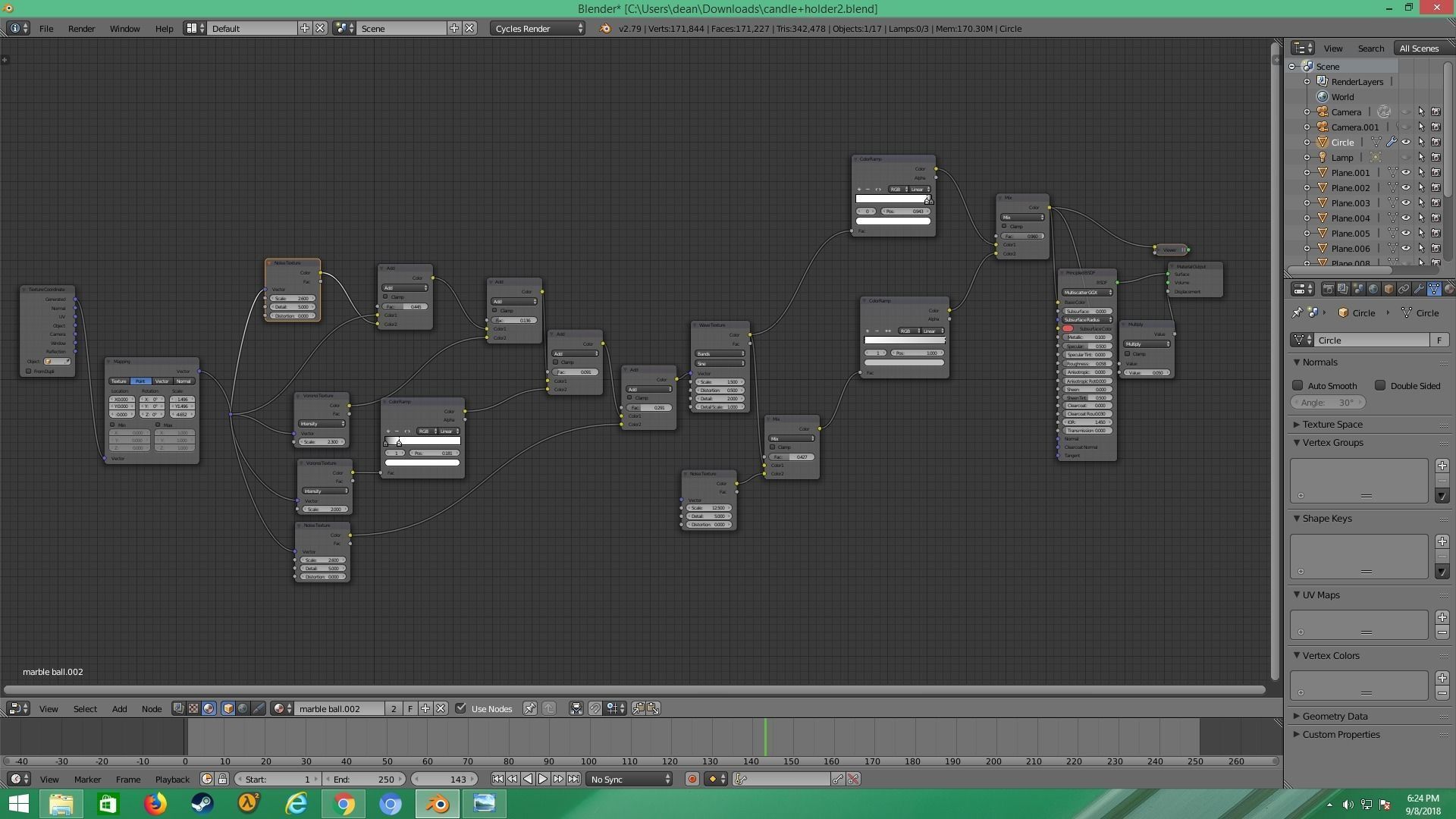Toggle visibility eye for Plane.001
The width and height of the screenshot is (1456, 819).
click(x=1405, y=172)
